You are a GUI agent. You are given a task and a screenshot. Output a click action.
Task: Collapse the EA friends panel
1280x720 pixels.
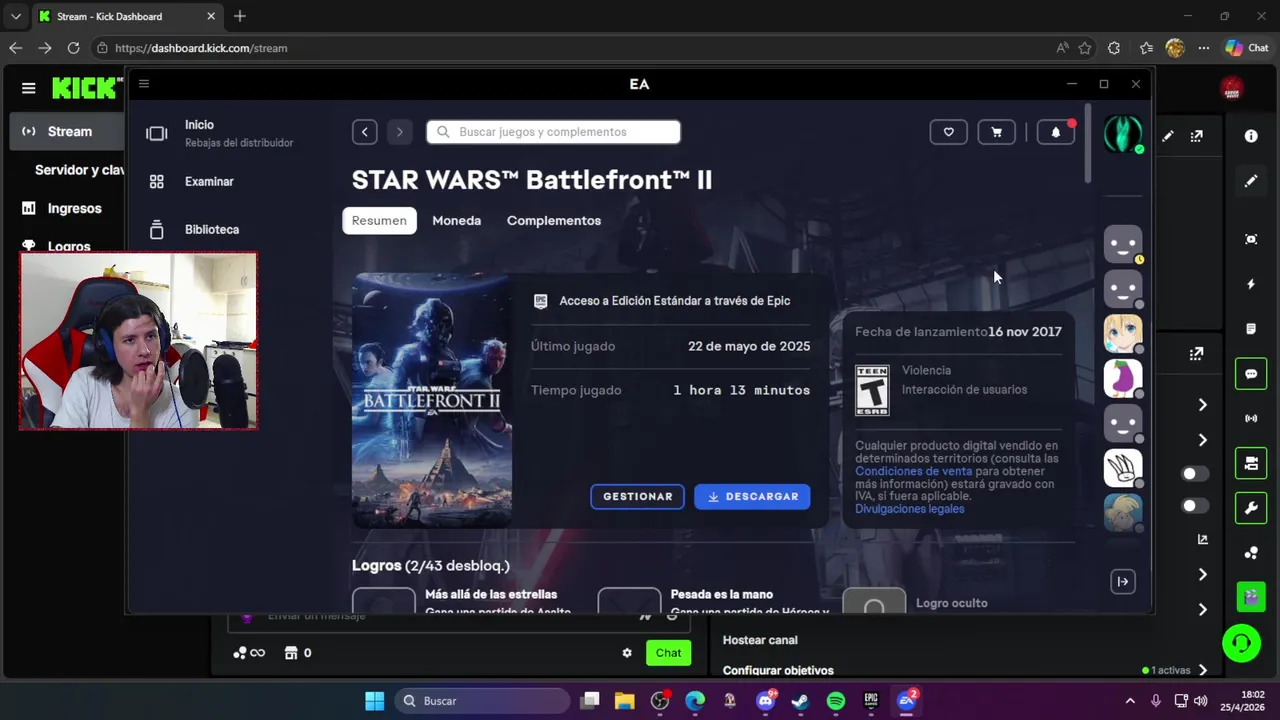click(x=1122, y=581)
